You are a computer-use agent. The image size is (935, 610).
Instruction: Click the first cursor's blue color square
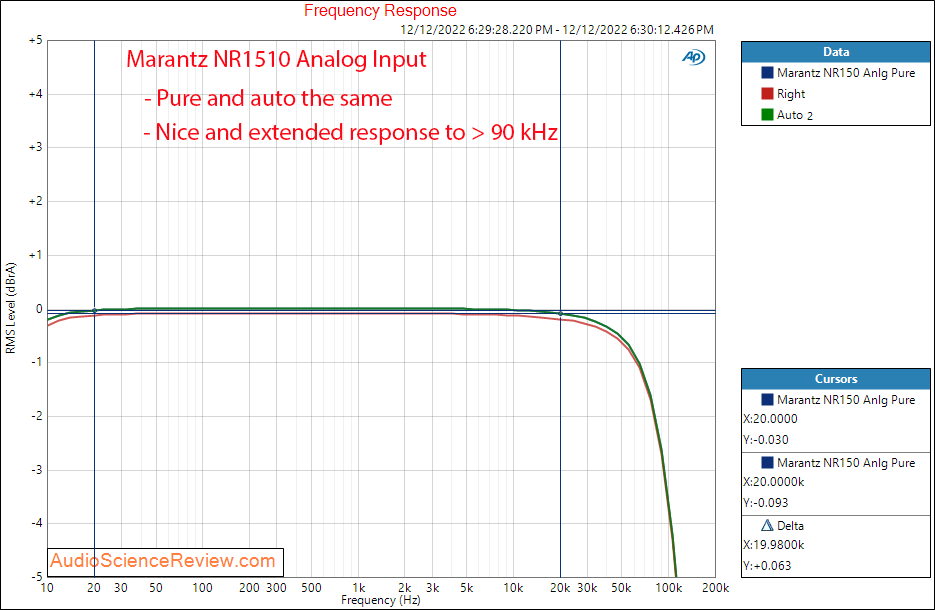click(x=767, y=399)
